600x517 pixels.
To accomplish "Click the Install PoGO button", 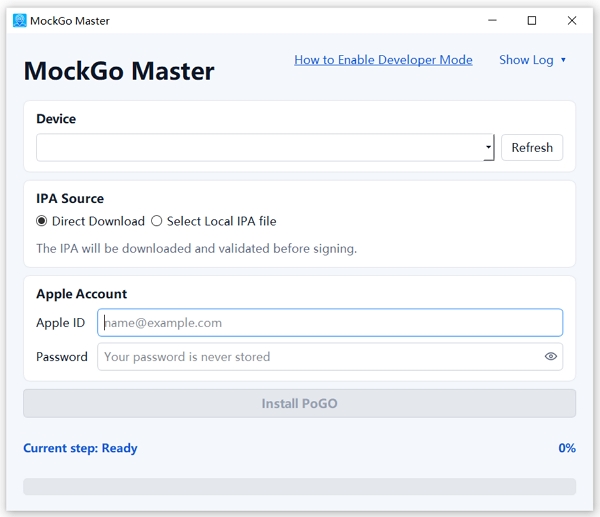I will coord(300,403).
